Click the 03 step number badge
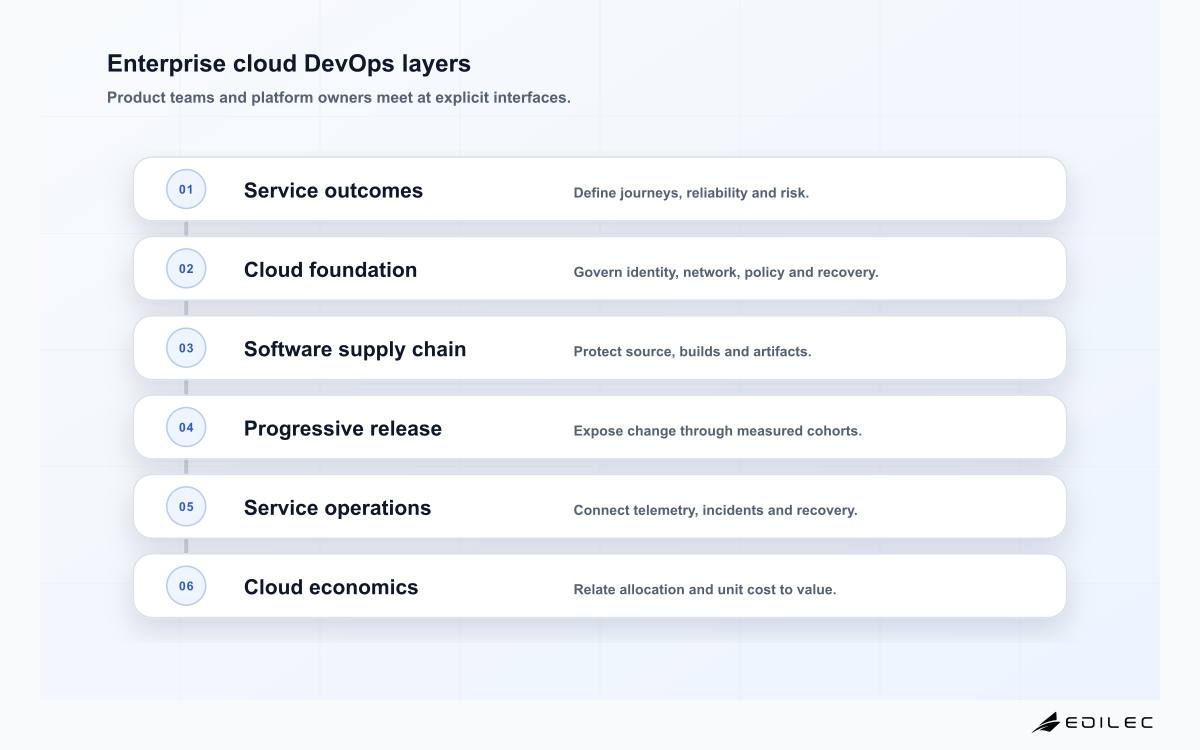The height and width of the screenshot is (750, 1200). 186,348
